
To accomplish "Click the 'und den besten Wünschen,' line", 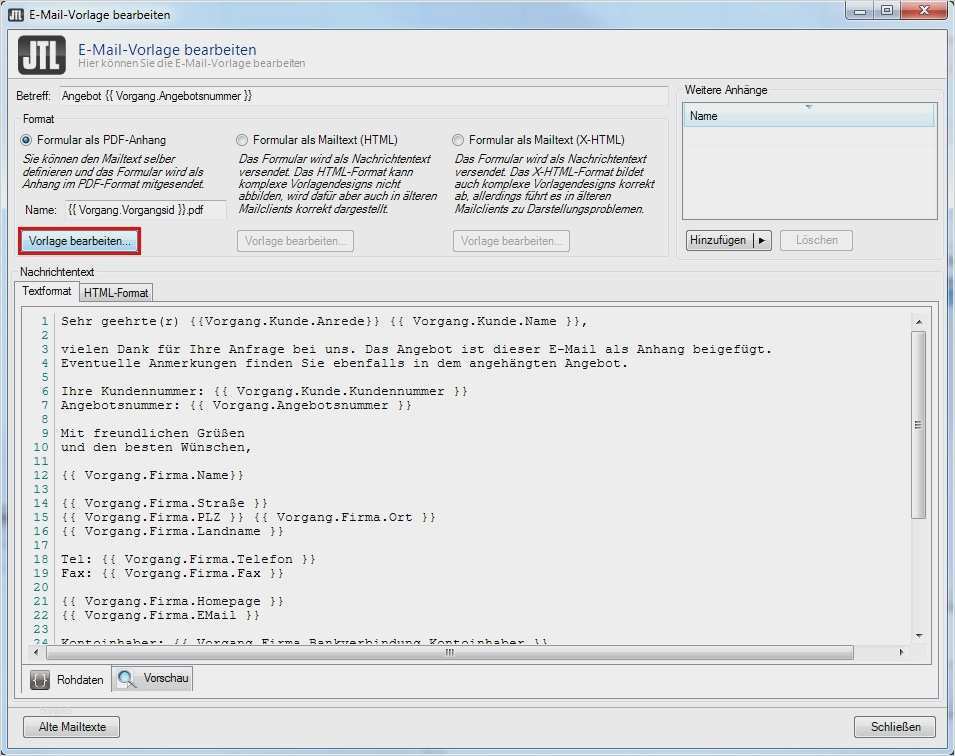I will pos(156,448).
